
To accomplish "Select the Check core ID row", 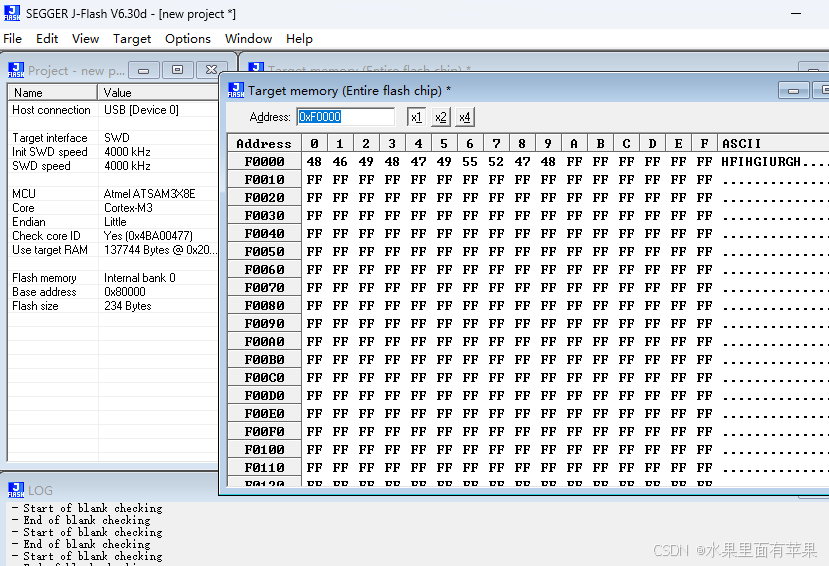I will 113,236.
